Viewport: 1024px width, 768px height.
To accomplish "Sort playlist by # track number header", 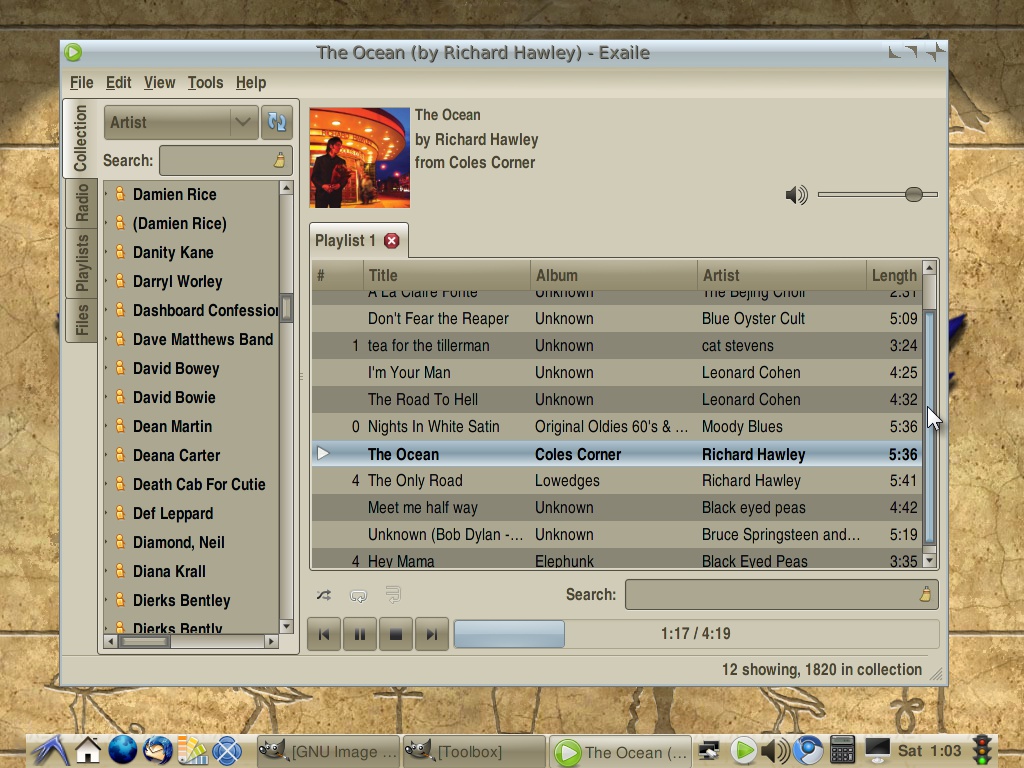I will click(338, 275).
